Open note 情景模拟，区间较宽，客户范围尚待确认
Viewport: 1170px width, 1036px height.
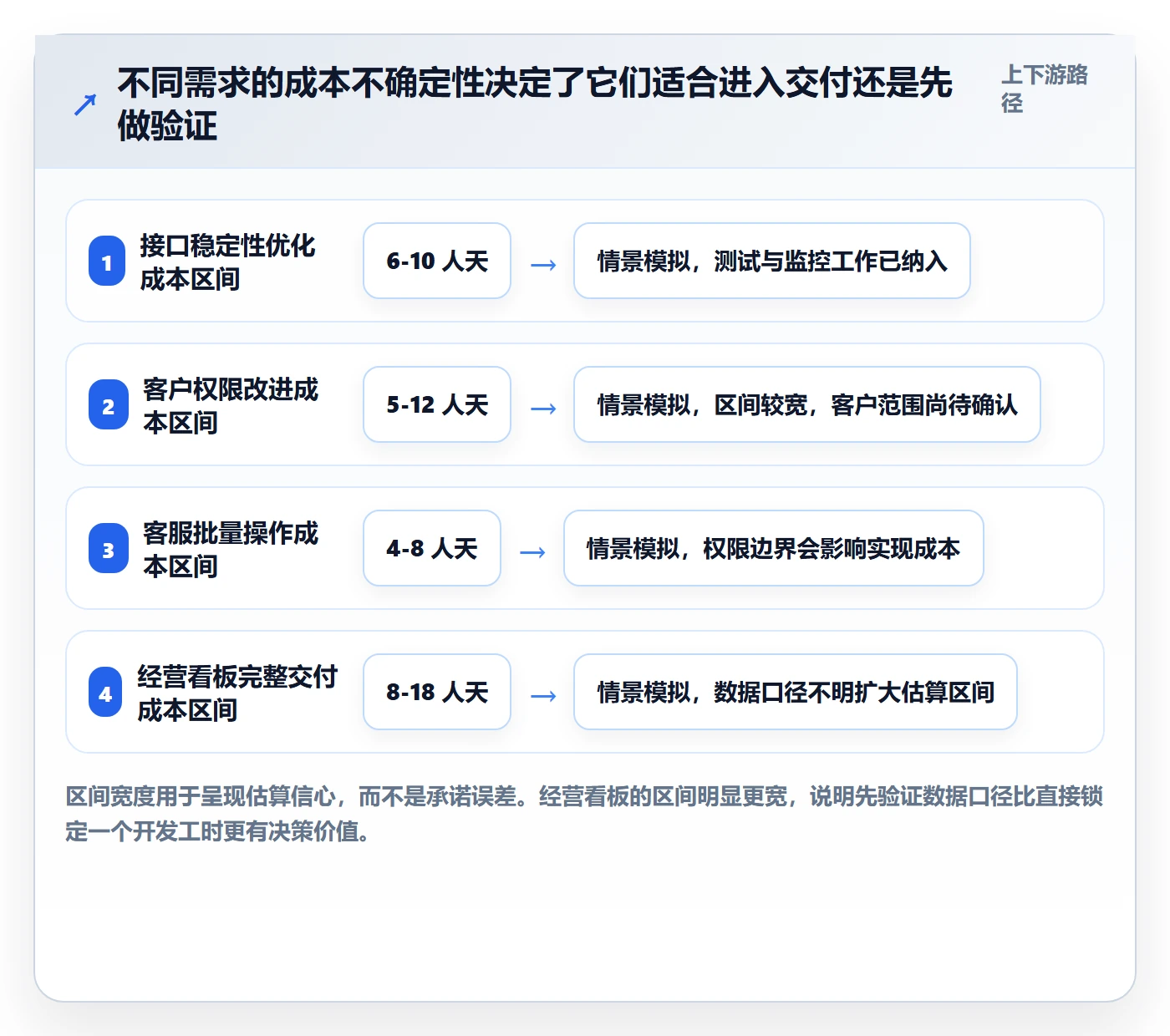(x=807, y=404)
